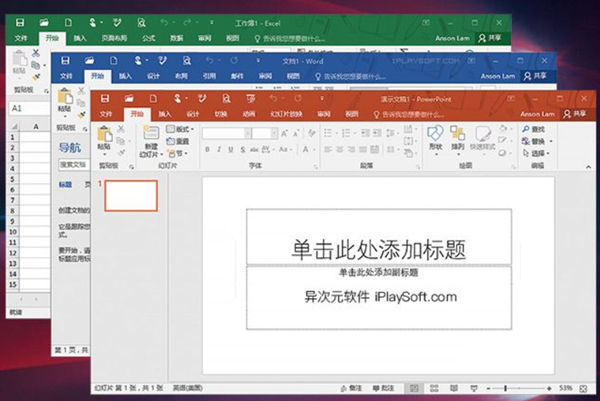600x401 pixels.
Task: Select slide 1 thumbnail in slide panel
Action: pos(131,195)
